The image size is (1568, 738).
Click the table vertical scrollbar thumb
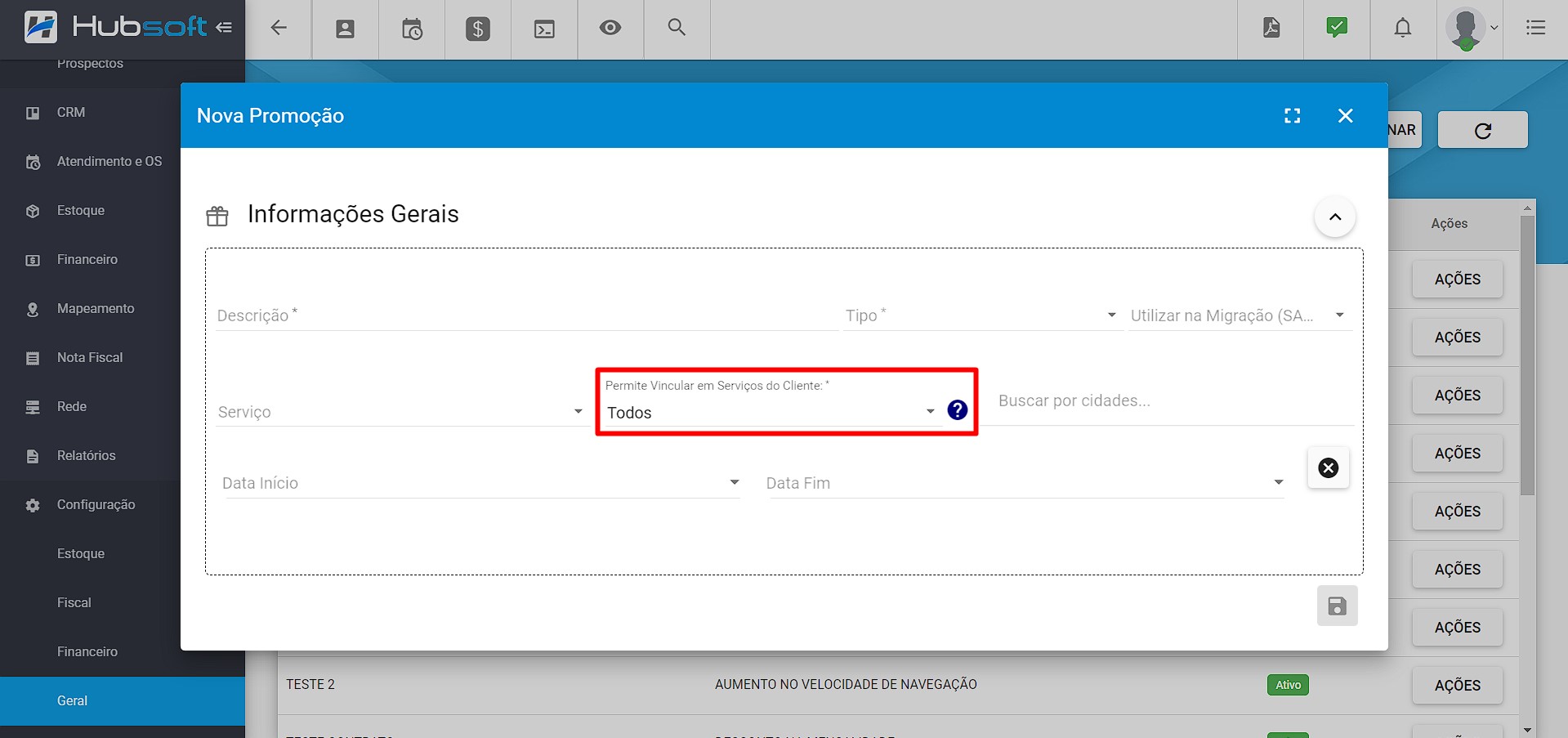1527,356
